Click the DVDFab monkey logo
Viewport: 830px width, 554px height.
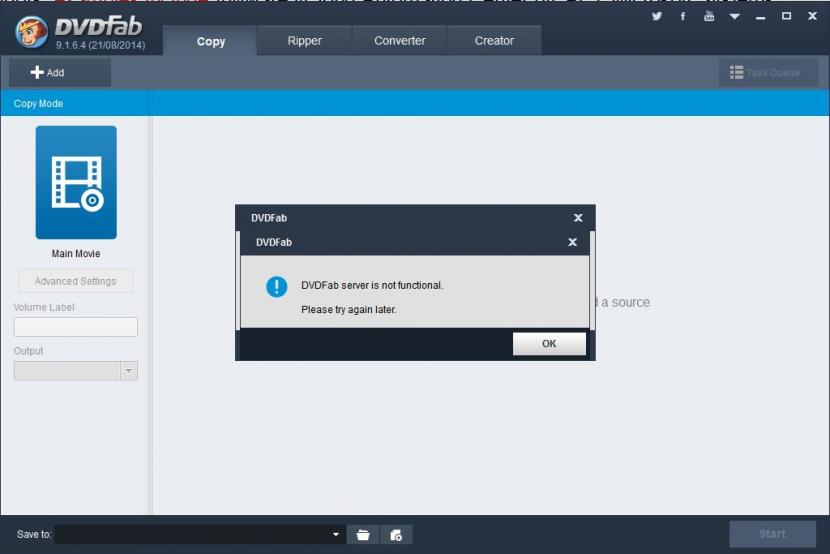pos(31,31)
